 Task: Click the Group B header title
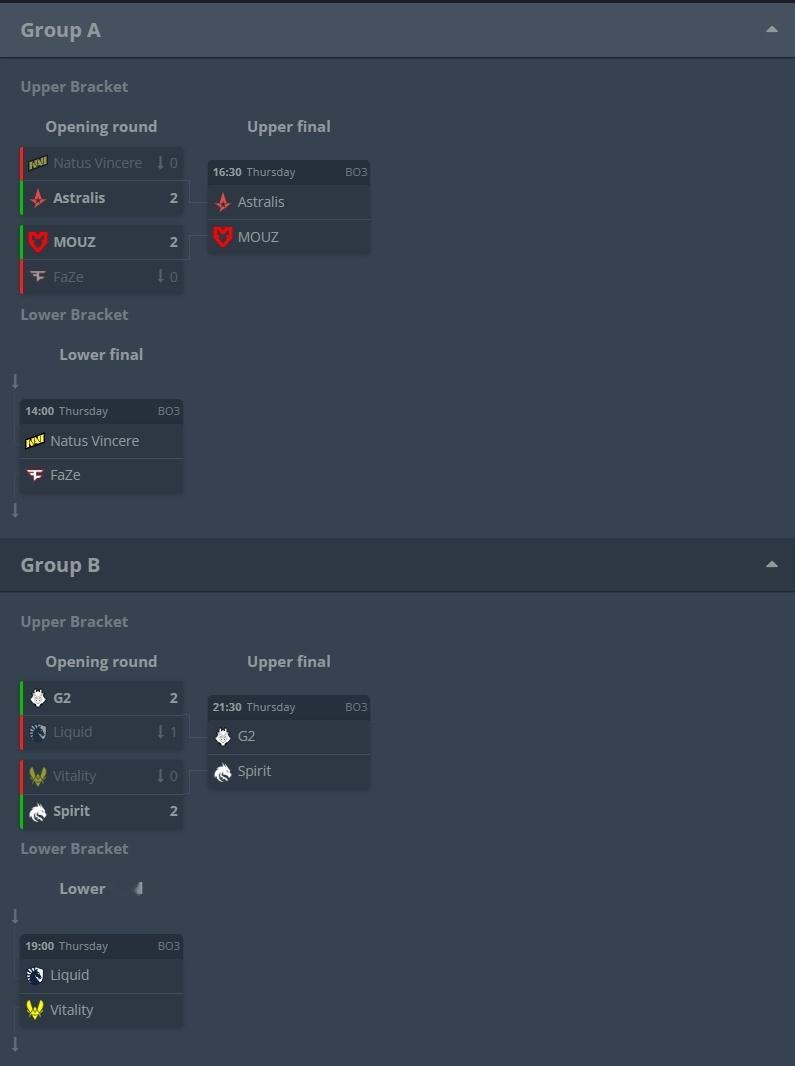click(x=60, y=565)
